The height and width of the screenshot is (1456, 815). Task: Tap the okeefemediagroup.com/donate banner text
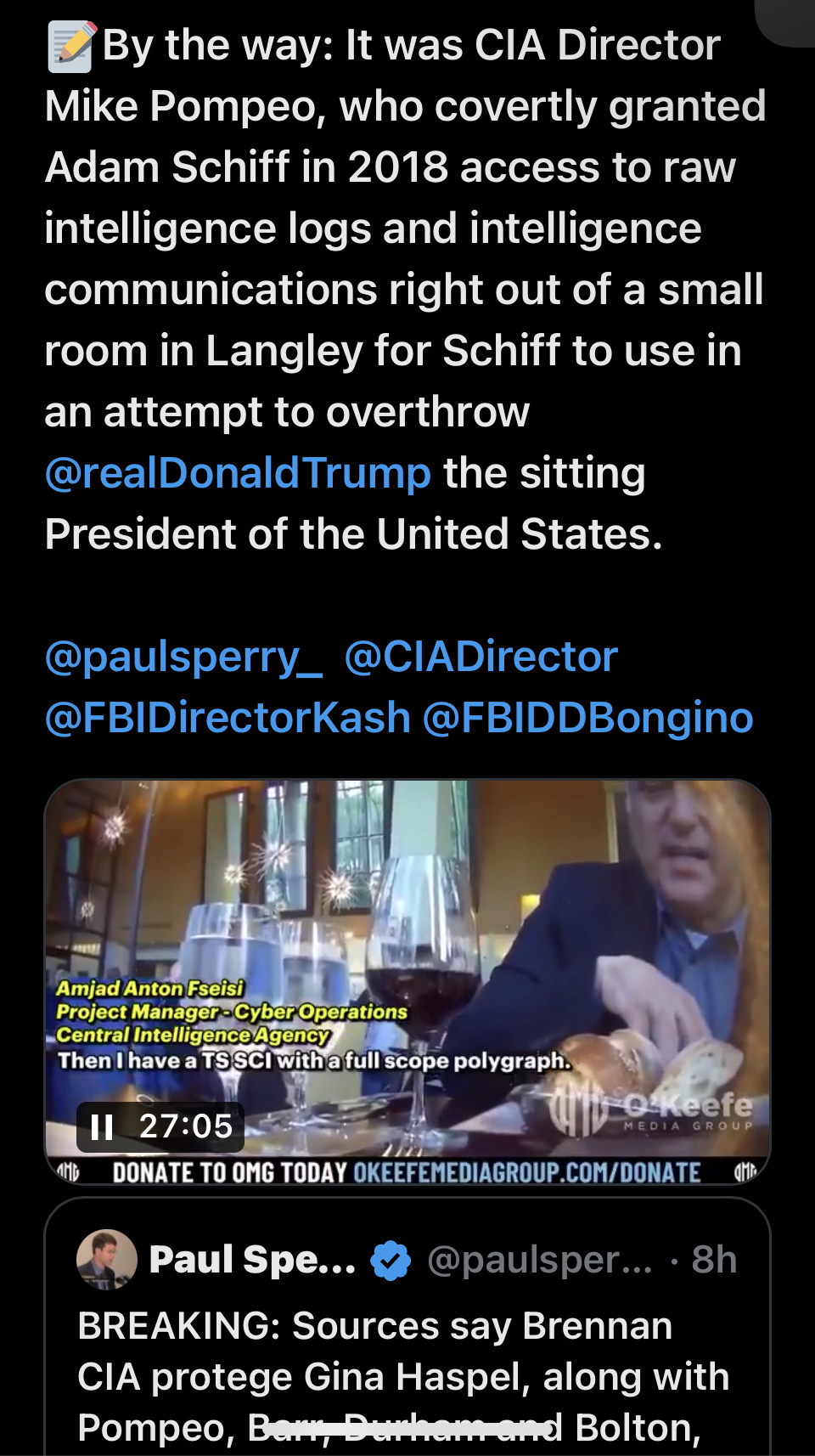click(x=526, y=1173)
